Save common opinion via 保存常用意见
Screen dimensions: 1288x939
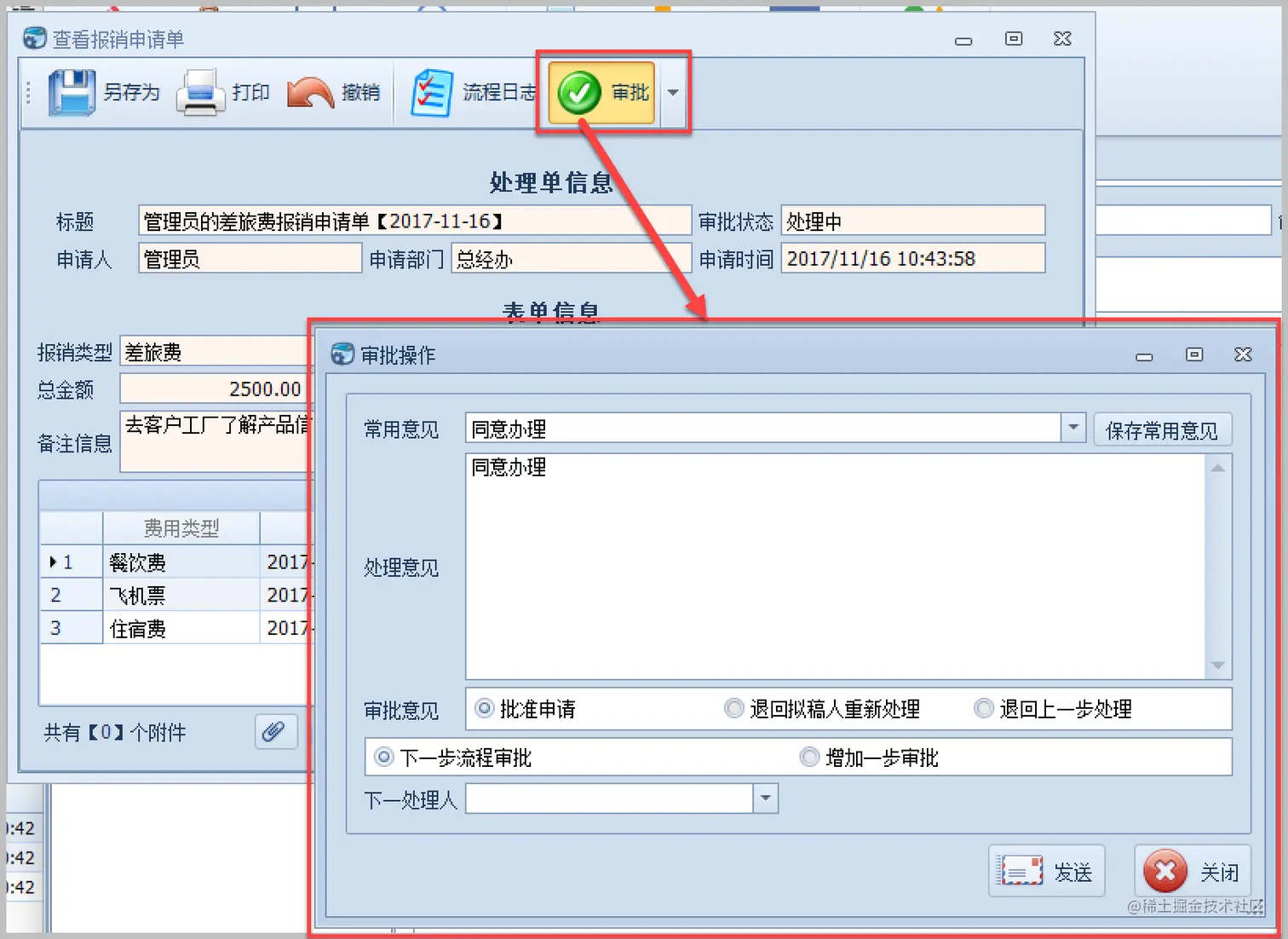(x=1162, y=430)
